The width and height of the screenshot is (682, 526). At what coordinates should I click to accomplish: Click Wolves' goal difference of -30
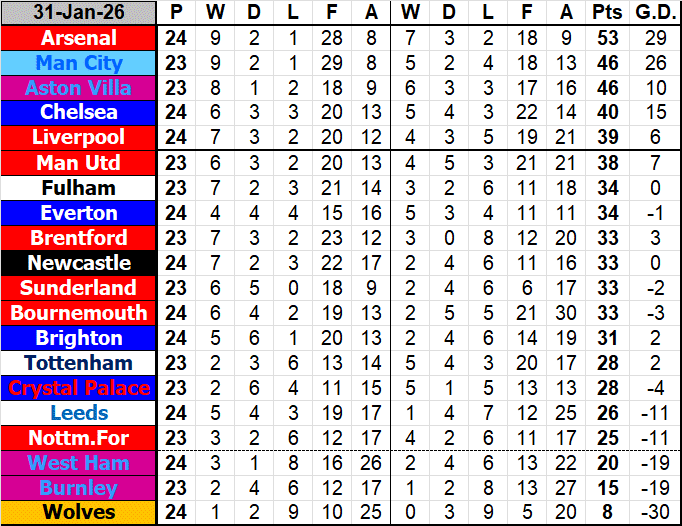[654, 513]
